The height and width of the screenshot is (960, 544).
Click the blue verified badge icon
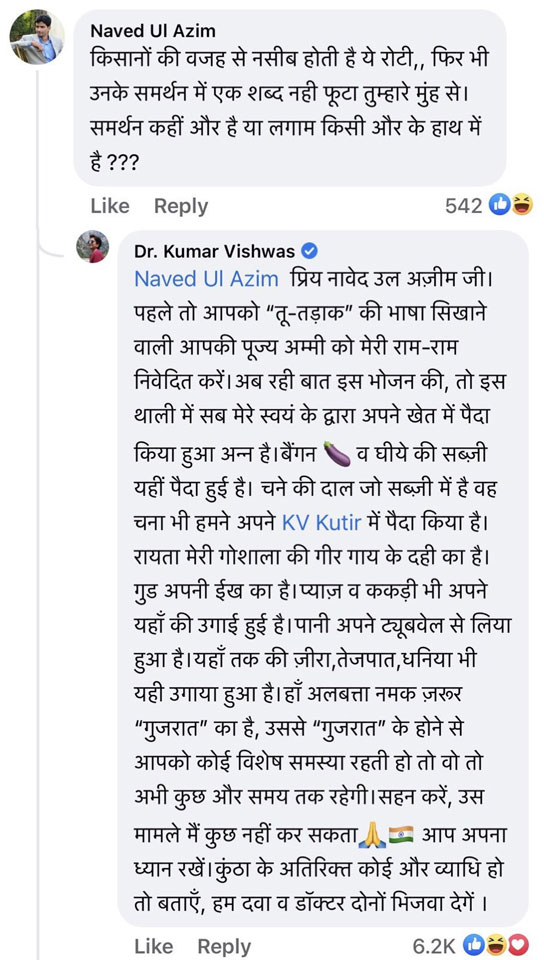(310, 250)
